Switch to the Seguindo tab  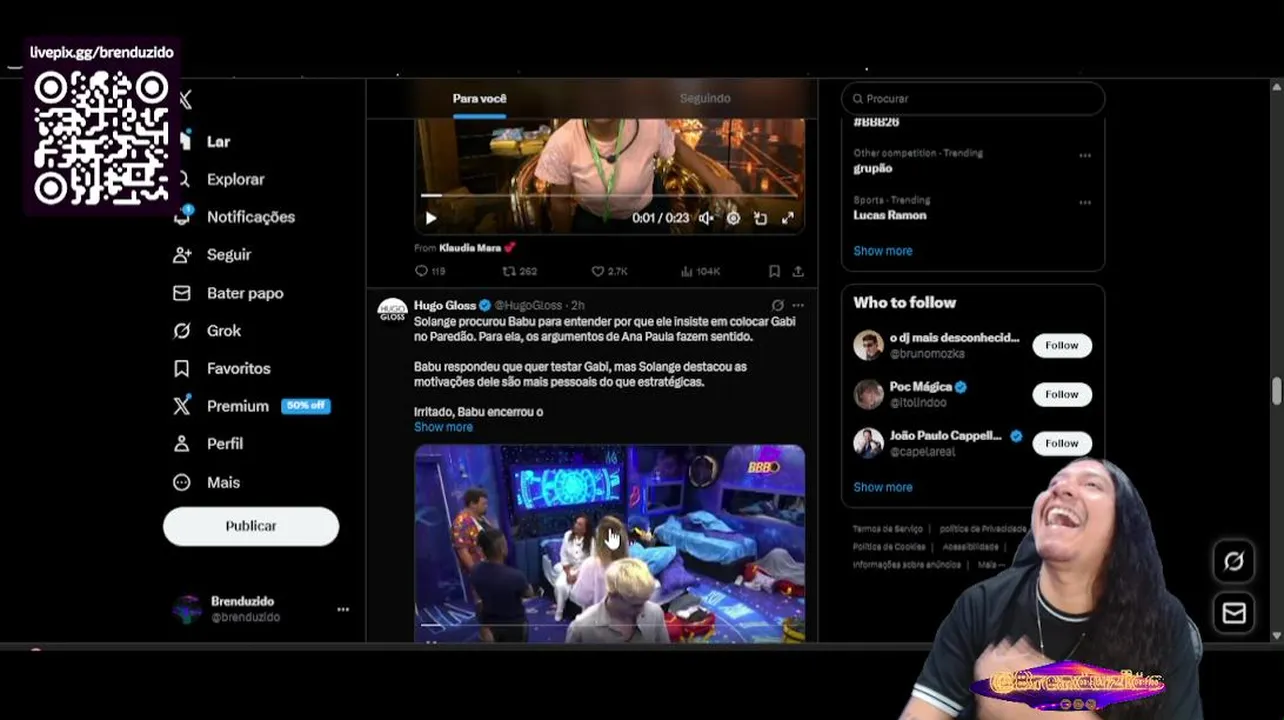pyautogui.click(x=705, y=98)
